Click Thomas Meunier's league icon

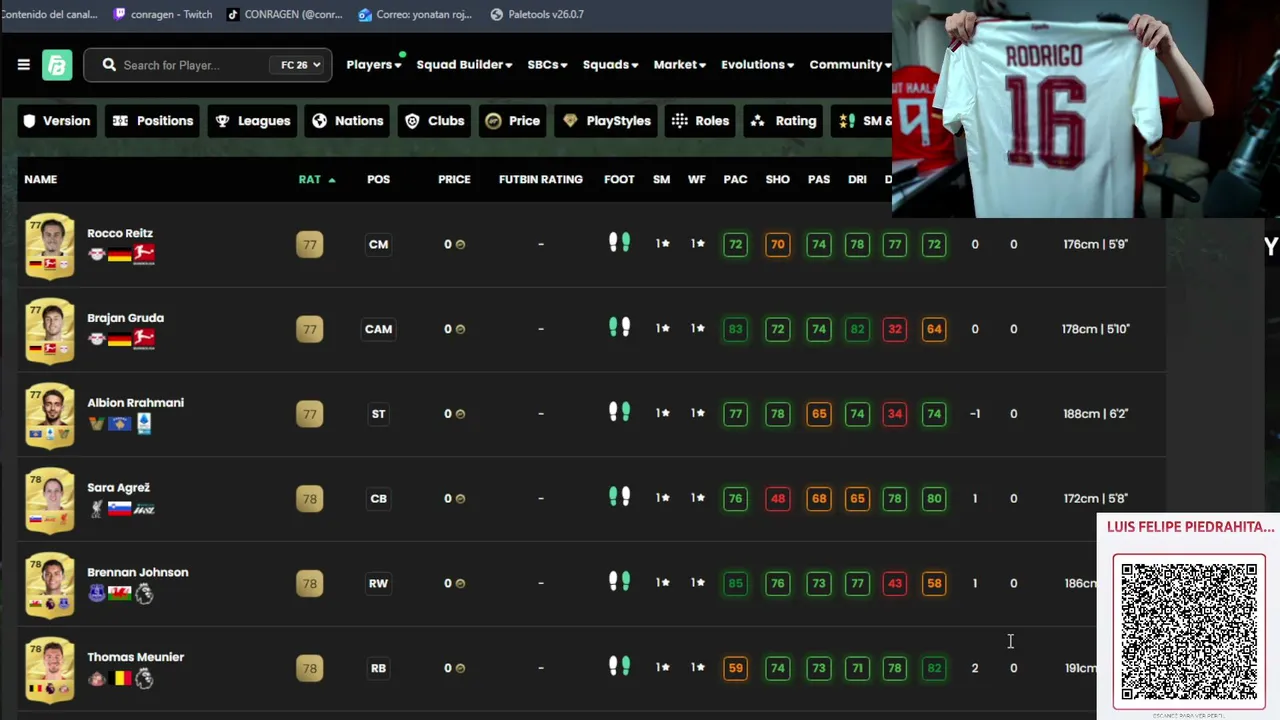pyautogui.click(x=144, y=679)
